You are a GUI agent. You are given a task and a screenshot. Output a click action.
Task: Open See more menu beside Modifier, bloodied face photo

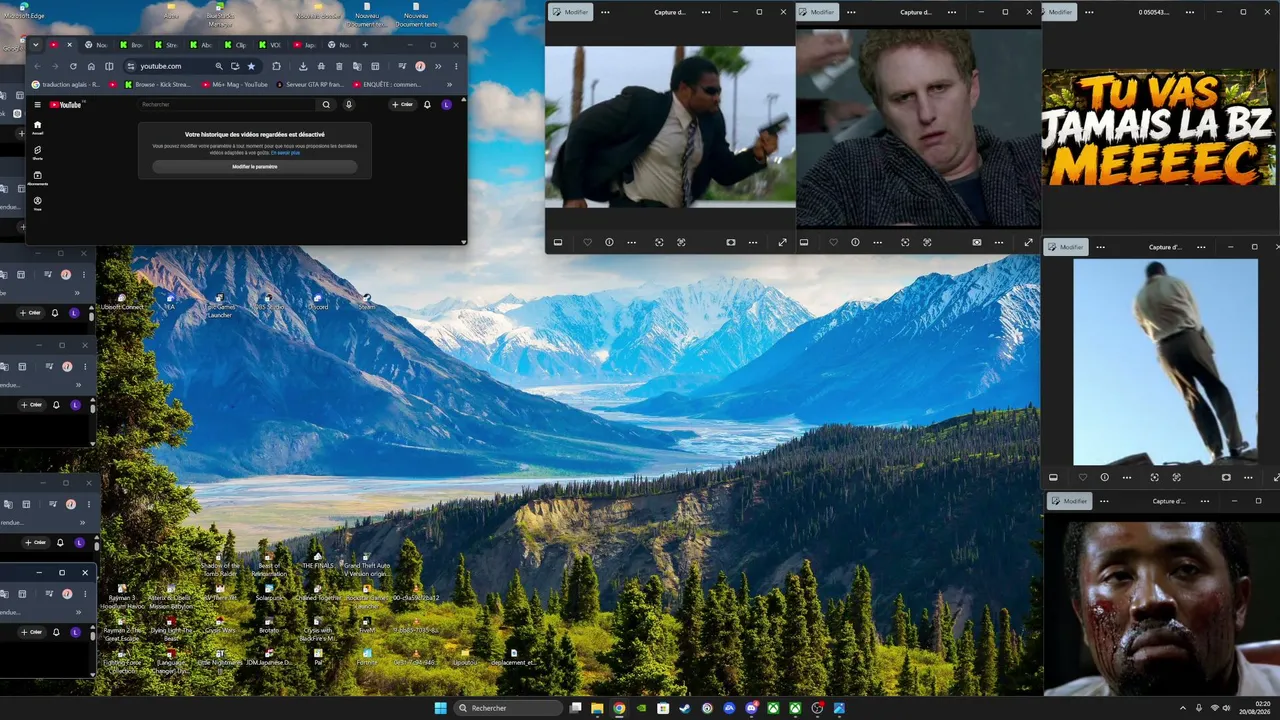pos(1104,501)
